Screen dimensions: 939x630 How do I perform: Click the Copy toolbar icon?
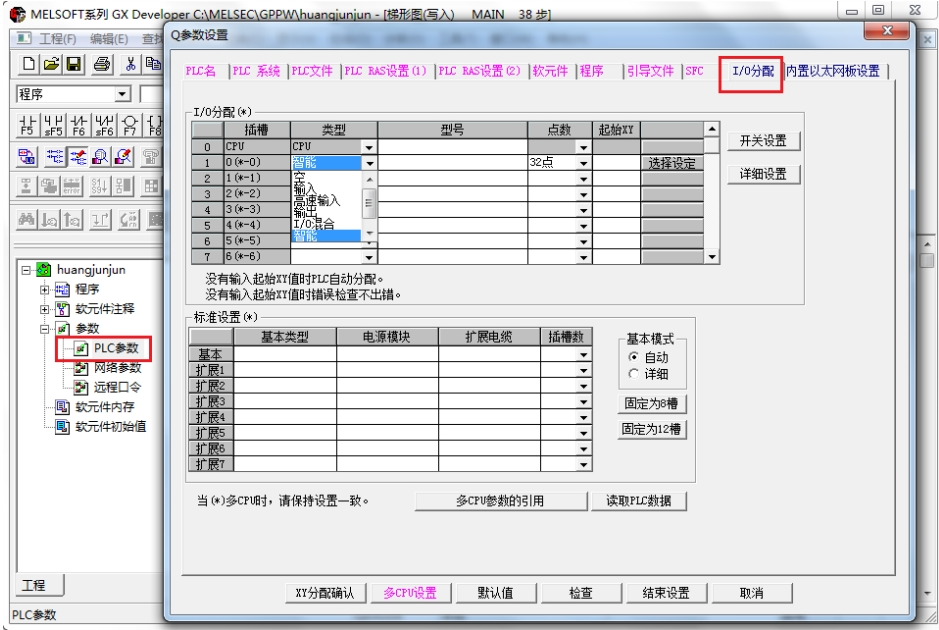(x=153, y=64)
